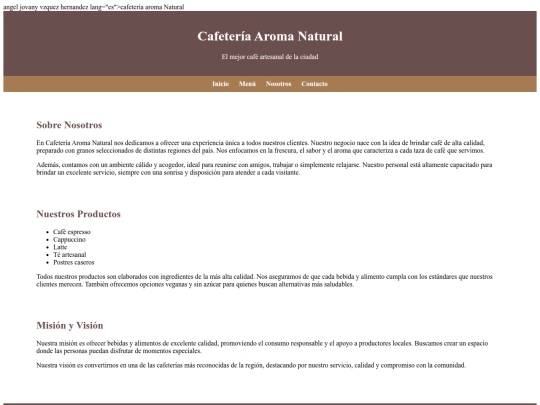Click the Cafetería Aroma Natural title
Viewport: 540px width, 405px height.
click(x=270, y=36)
